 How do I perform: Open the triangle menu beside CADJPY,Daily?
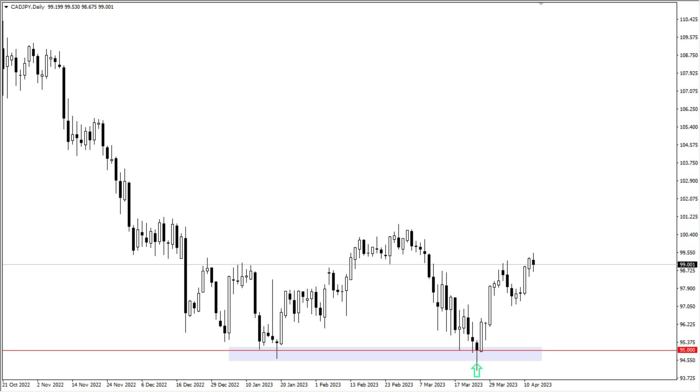6,7
